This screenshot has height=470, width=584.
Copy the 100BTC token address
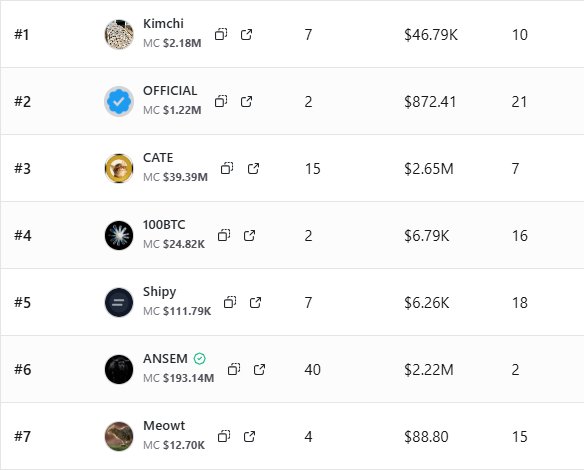tap(224, 235)
